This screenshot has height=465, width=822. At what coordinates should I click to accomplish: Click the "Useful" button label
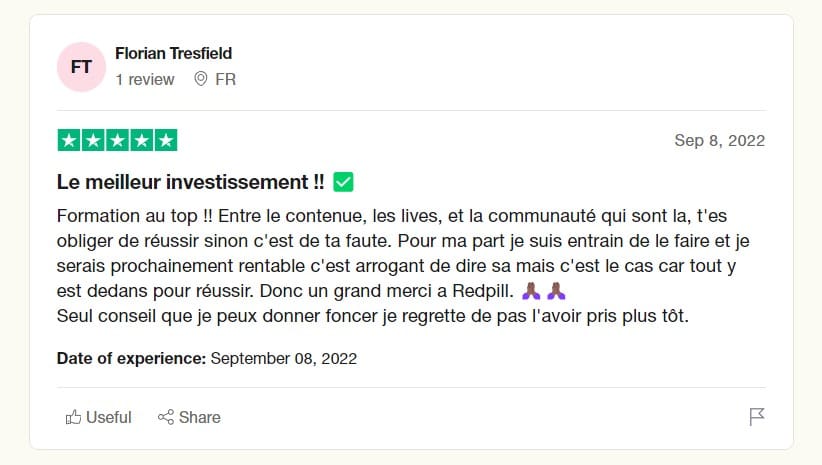[x=108, y=417]
